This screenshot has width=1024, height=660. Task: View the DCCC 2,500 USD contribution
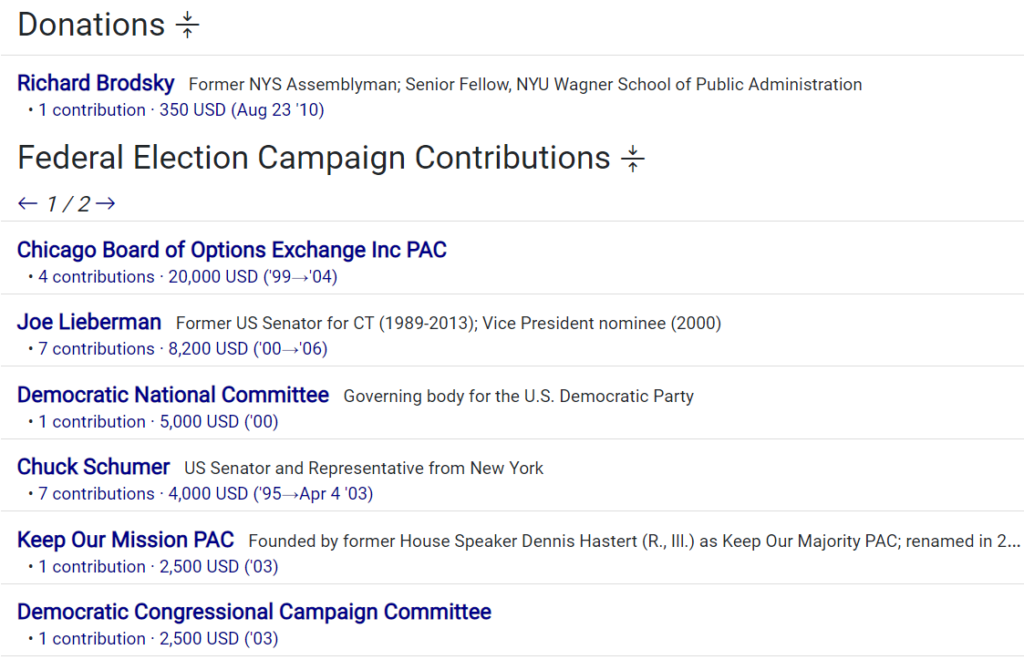(158, 639)
